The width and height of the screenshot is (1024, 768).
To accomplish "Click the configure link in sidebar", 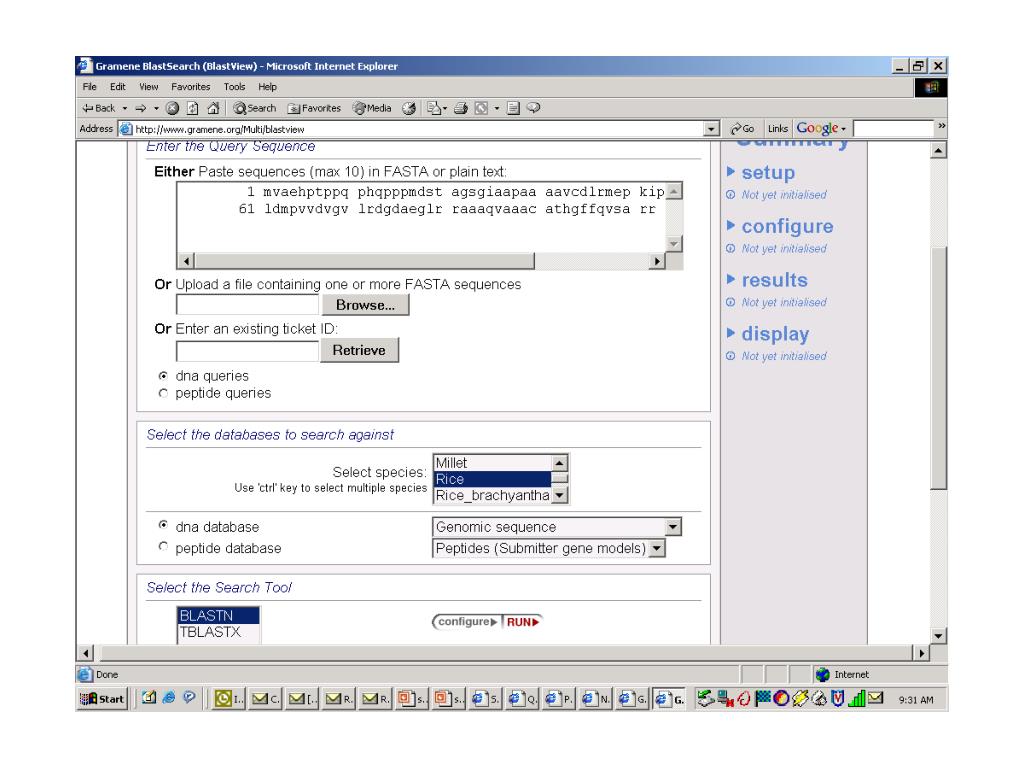I will (787, 226).
